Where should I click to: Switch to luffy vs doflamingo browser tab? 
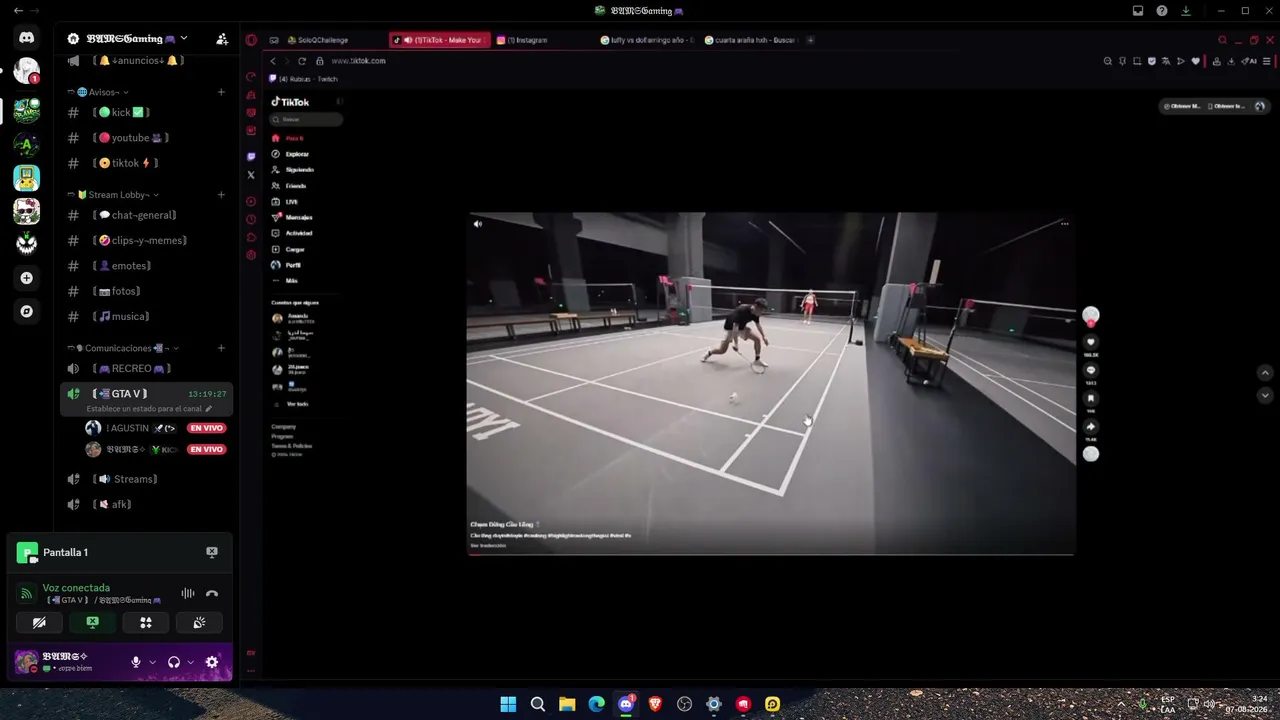[648, 40]
